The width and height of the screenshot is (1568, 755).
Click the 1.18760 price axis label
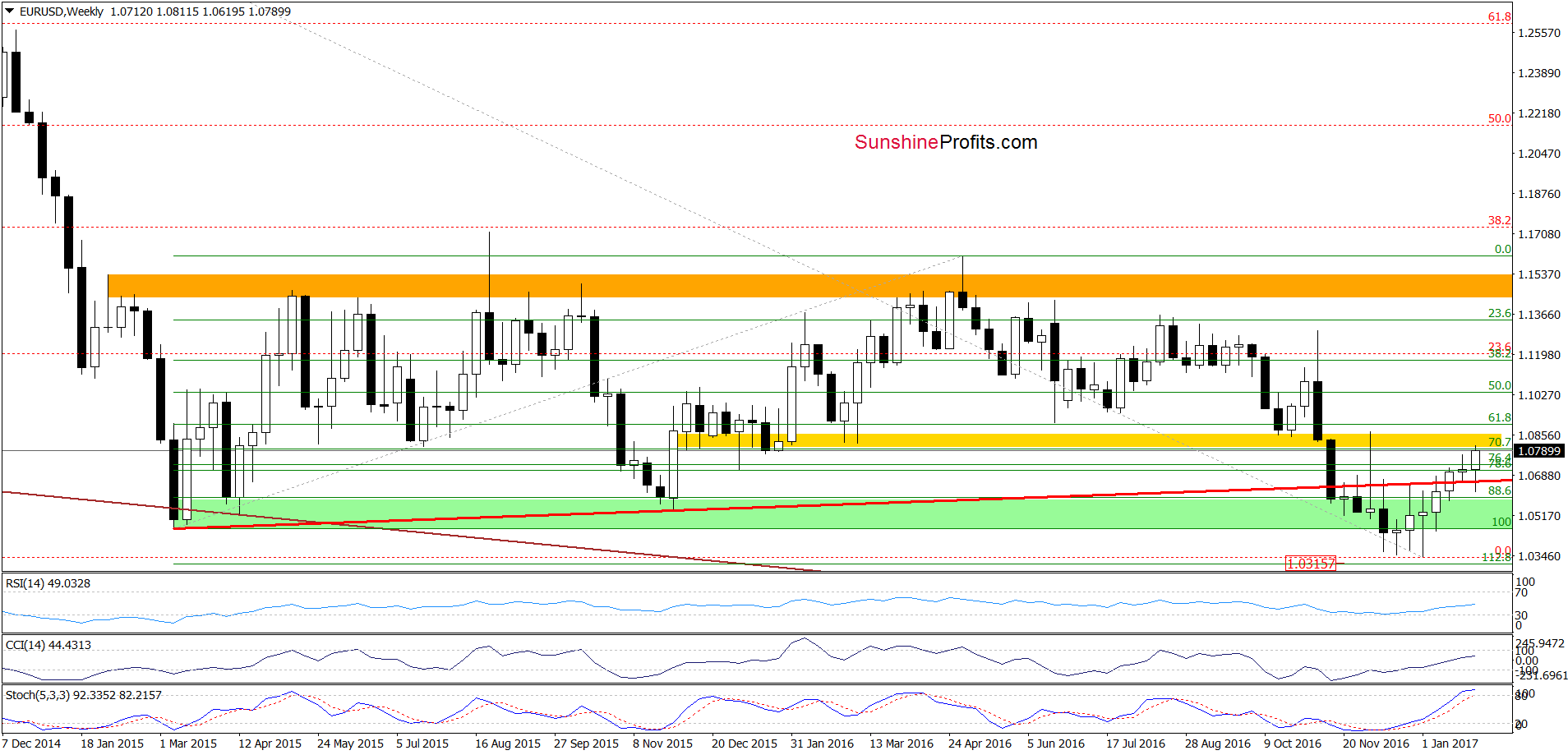(x=1539, y=194)
